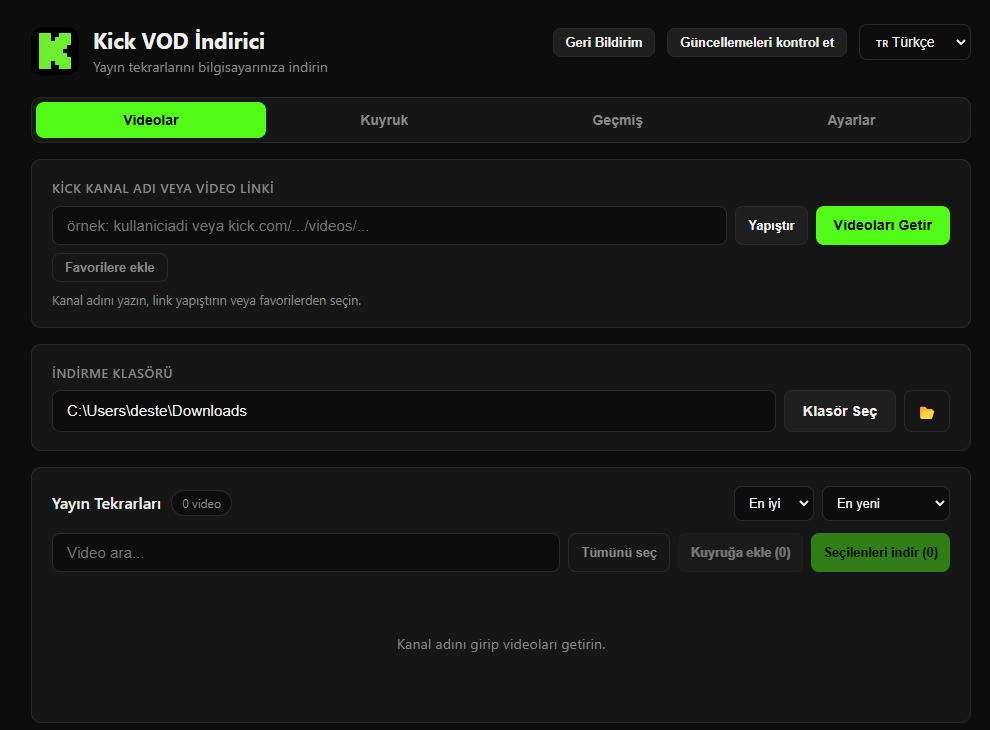Focus the Kick channel name input field
The image size is (990, 730).
[389, 225]
